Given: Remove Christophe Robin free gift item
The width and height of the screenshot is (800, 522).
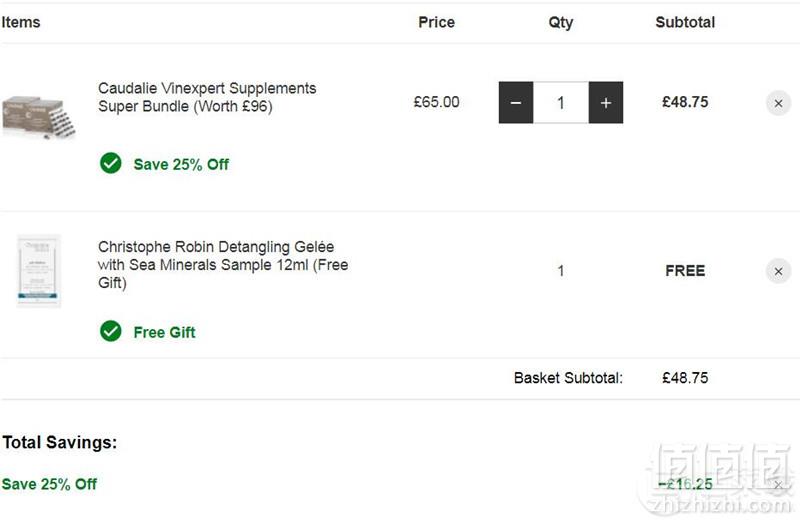Looking at the screenshot, I should coord(778,271).
